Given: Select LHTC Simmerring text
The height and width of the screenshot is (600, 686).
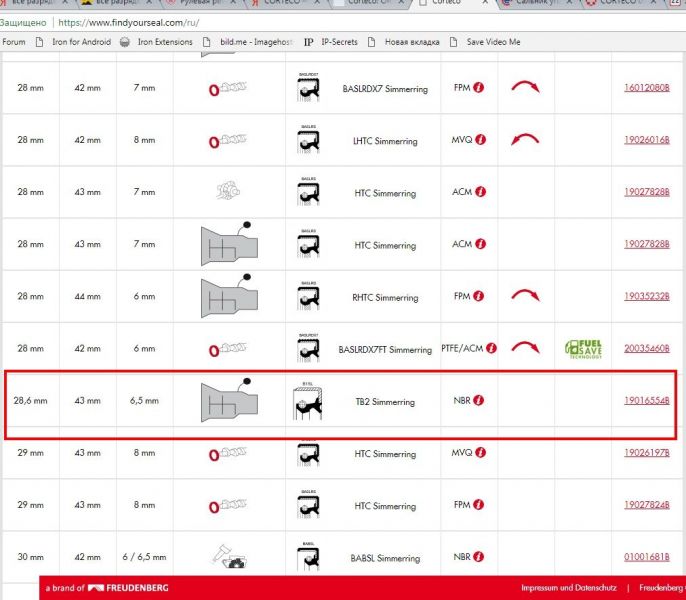Looking at the screenshot, I should (x=385, y=141).
